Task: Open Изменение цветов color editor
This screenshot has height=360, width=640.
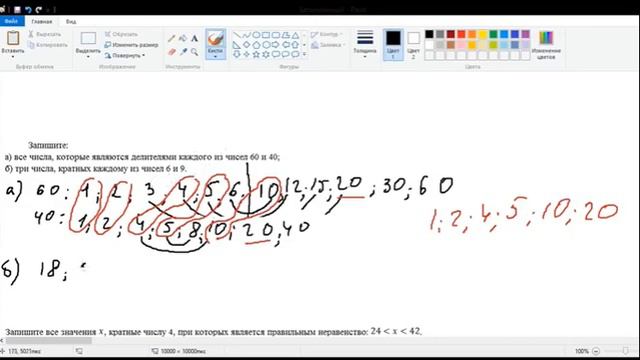Action: click(546, 45)
